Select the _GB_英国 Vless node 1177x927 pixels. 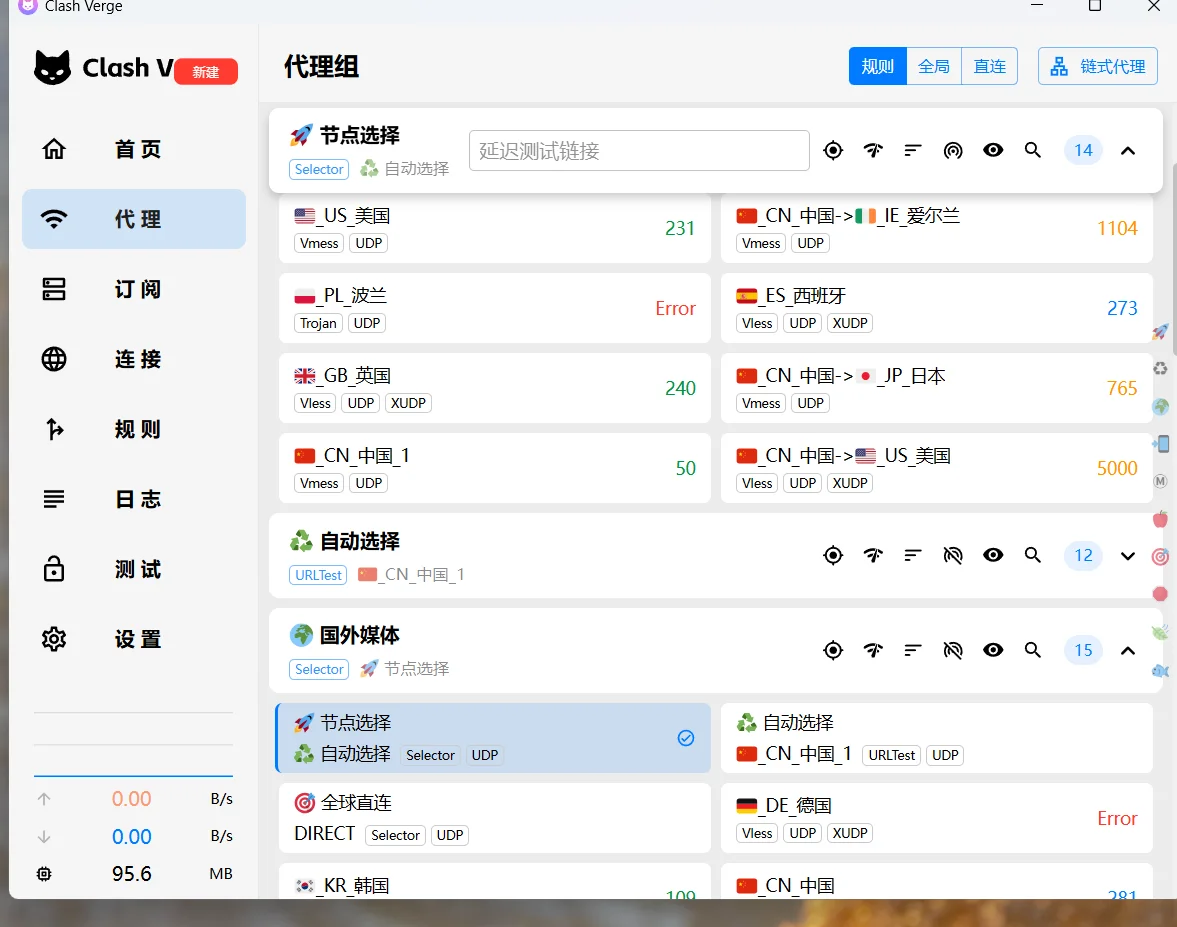[x=495, y=388]
